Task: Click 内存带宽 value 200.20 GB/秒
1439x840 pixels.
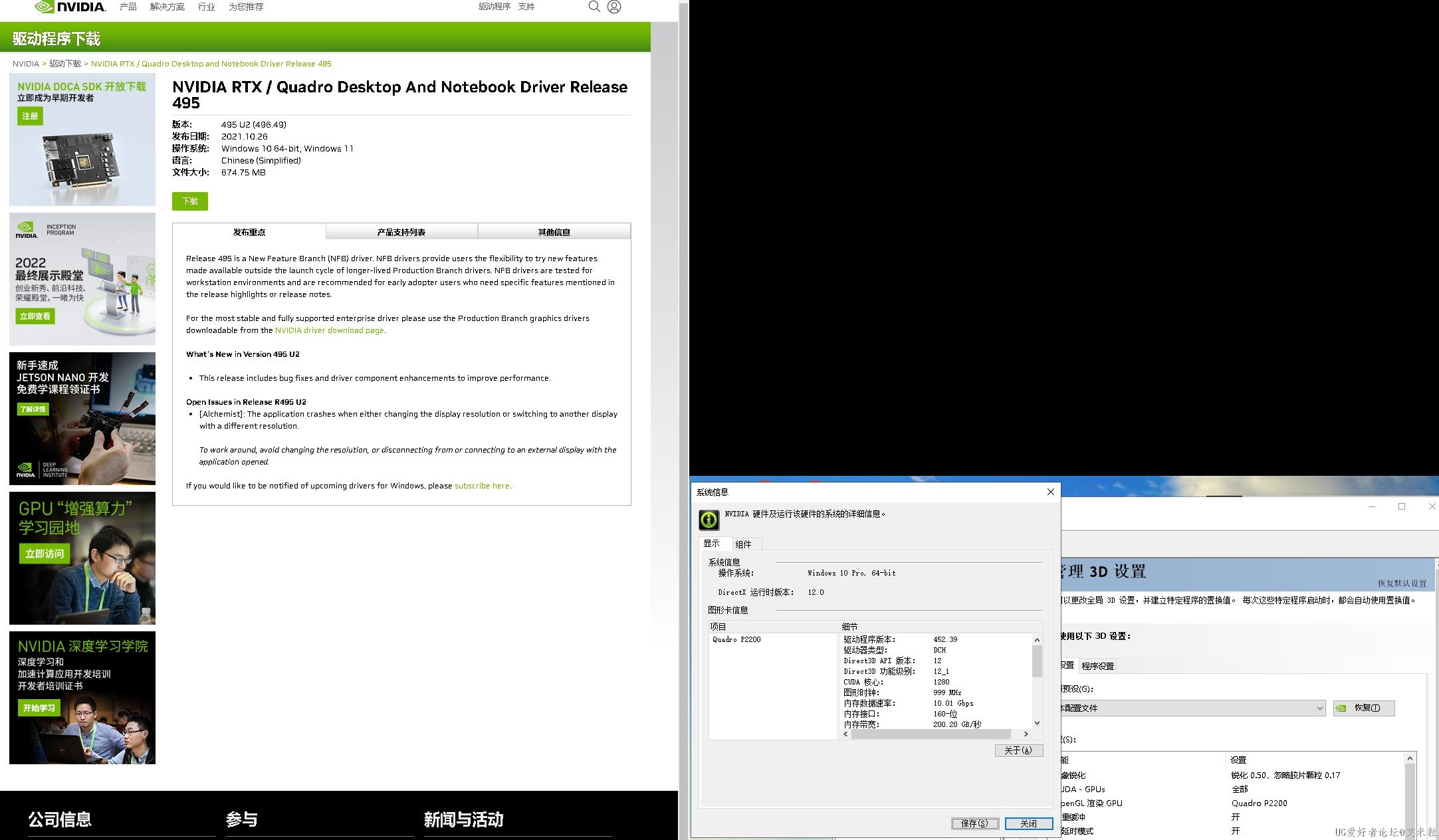Action: (957, 724)
